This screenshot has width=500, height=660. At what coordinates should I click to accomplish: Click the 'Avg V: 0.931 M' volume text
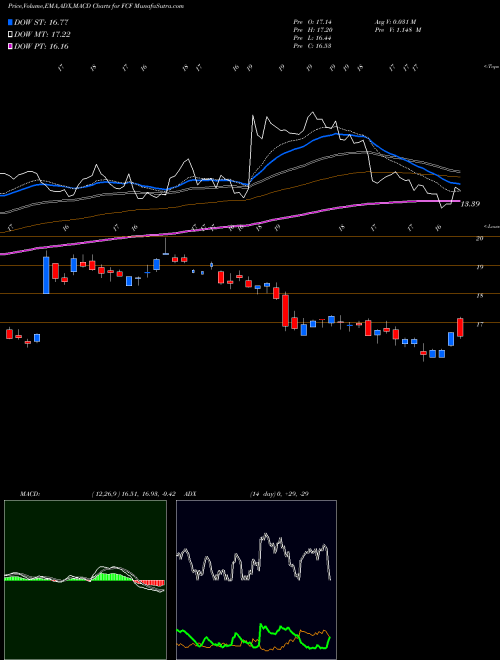point(395,22)
